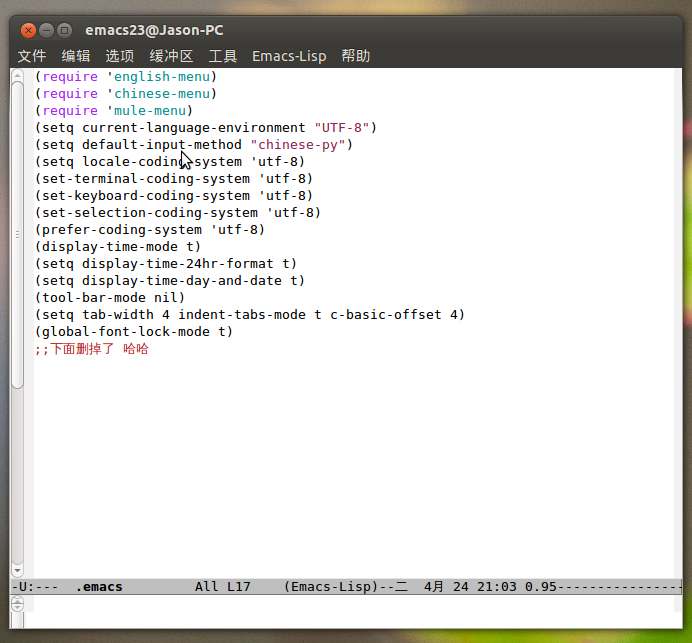The image size is (692, 643).
Task: Click the vertical scrollbar thumb
Action: pyautogui.click(x=17, y=235)
